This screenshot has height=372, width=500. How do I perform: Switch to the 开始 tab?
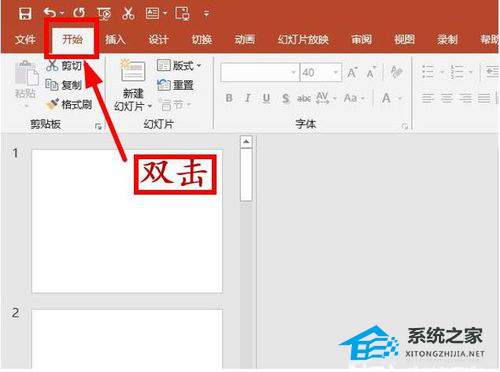coord(72,39)
